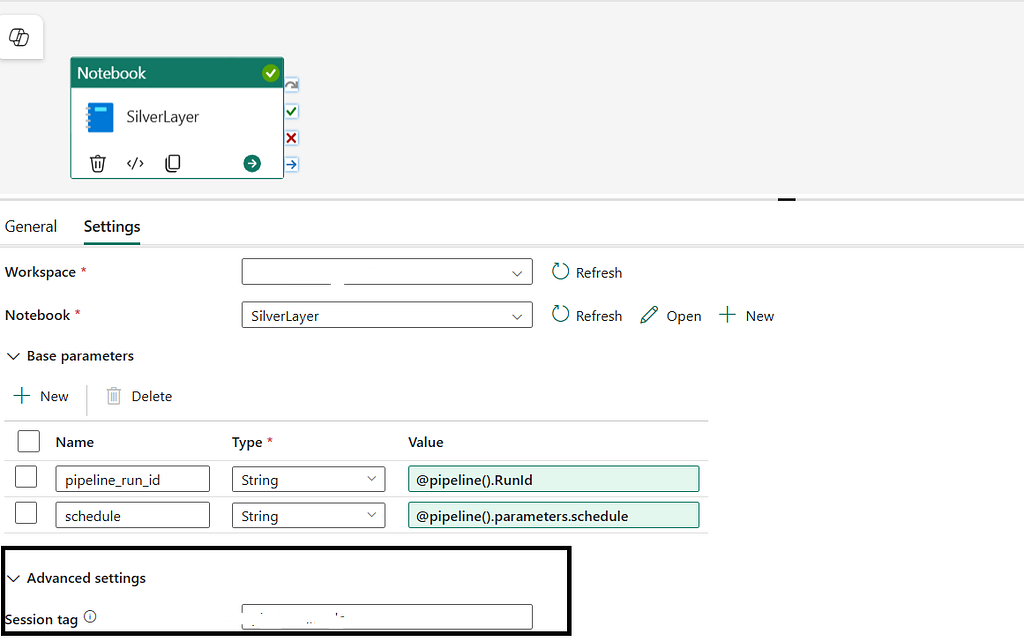The image size is (1024, 640).
Task: Select the on-success green check connector
Action: pos(292,112)
